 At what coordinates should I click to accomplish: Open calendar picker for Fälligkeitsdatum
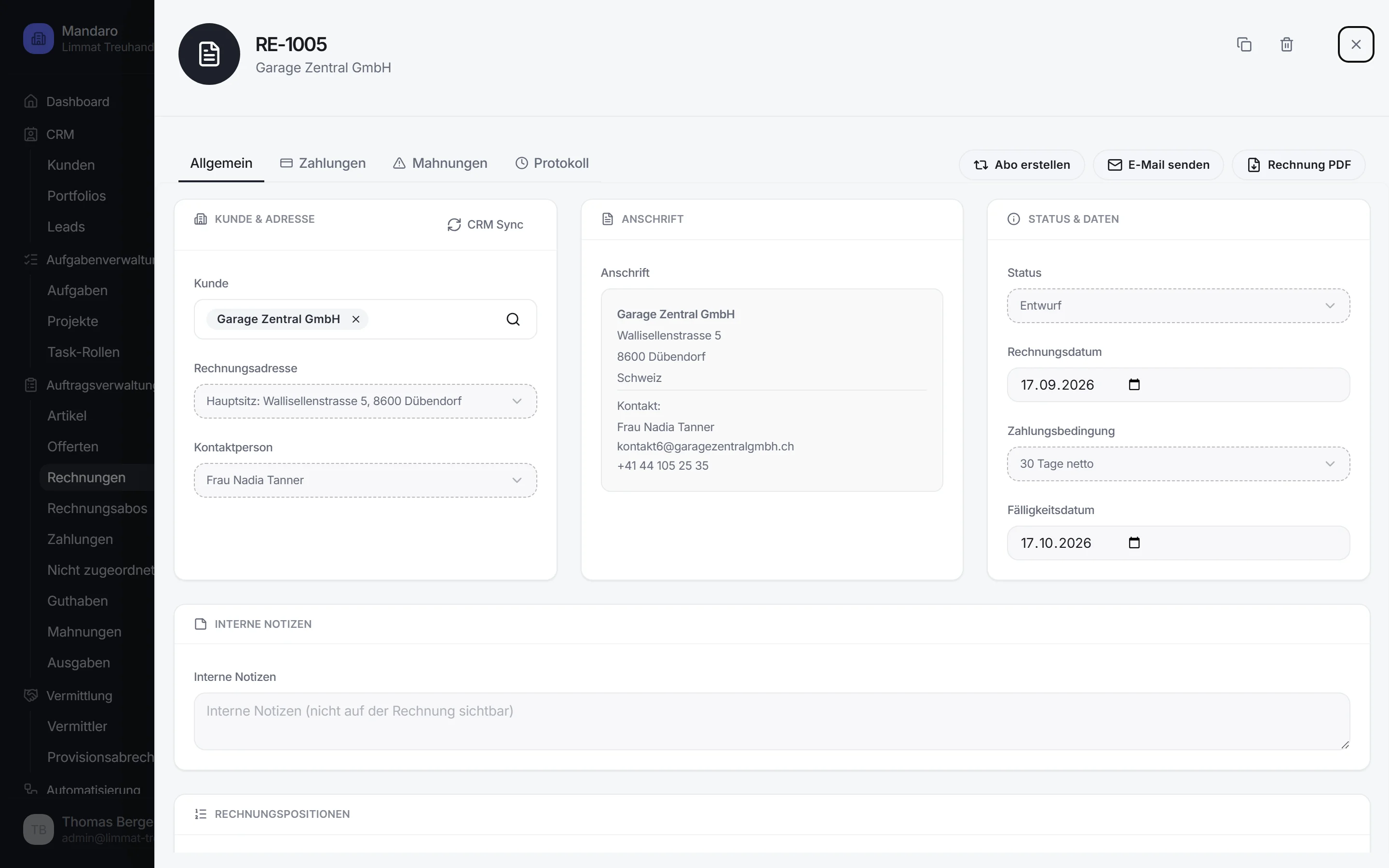click(1134, 542)
